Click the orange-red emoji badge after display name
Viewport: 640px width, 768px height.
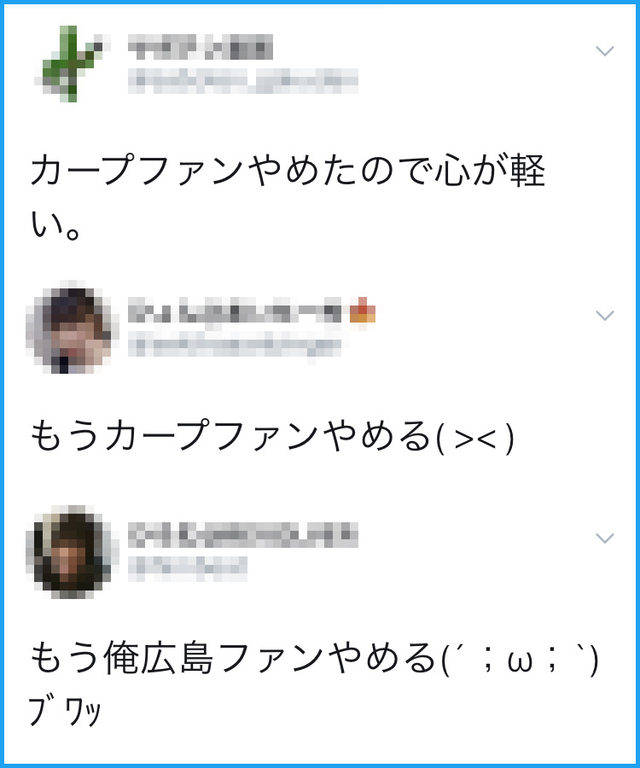click(x=362, y=312)
